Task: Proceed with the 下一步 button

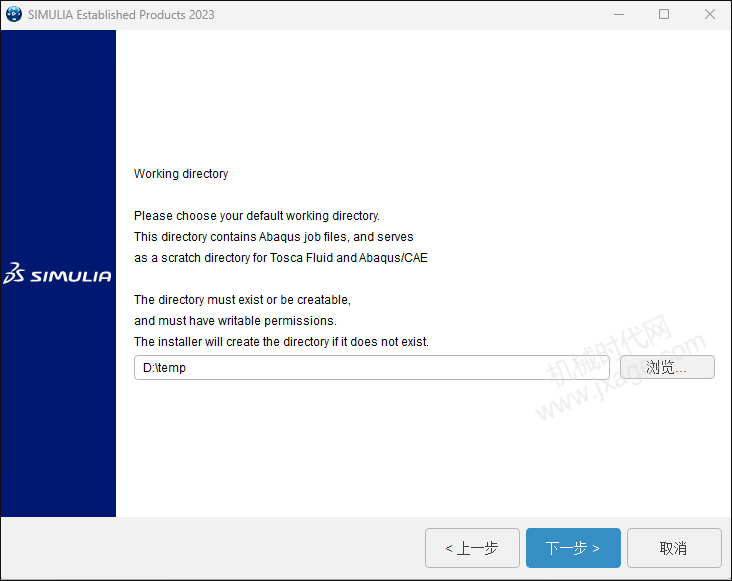Action: point(573,548)
